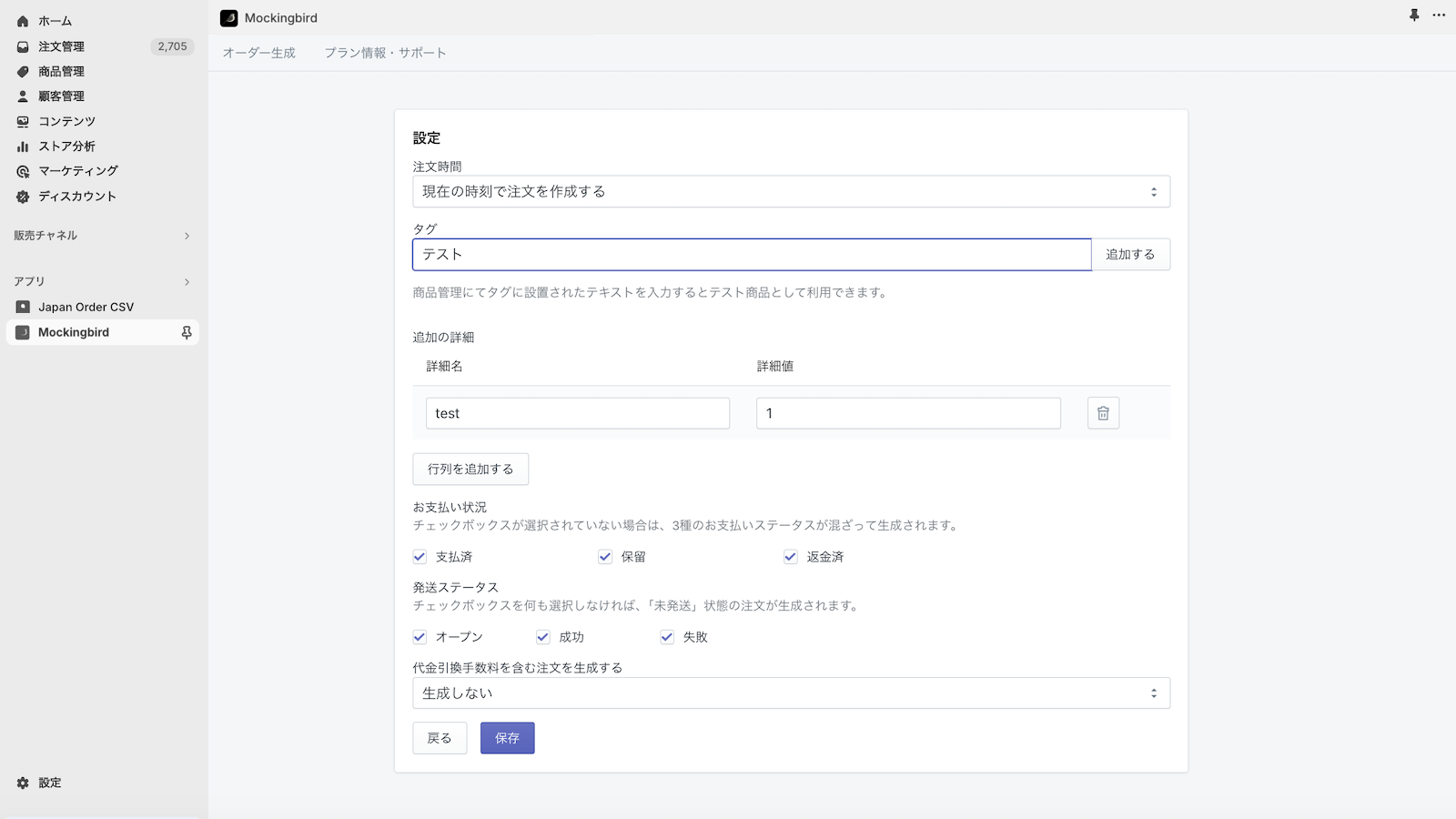Open the 代金引換手数料 dropdown
Image resolution: width=1456 pixels, height=819 pixels.
[791, 693]
